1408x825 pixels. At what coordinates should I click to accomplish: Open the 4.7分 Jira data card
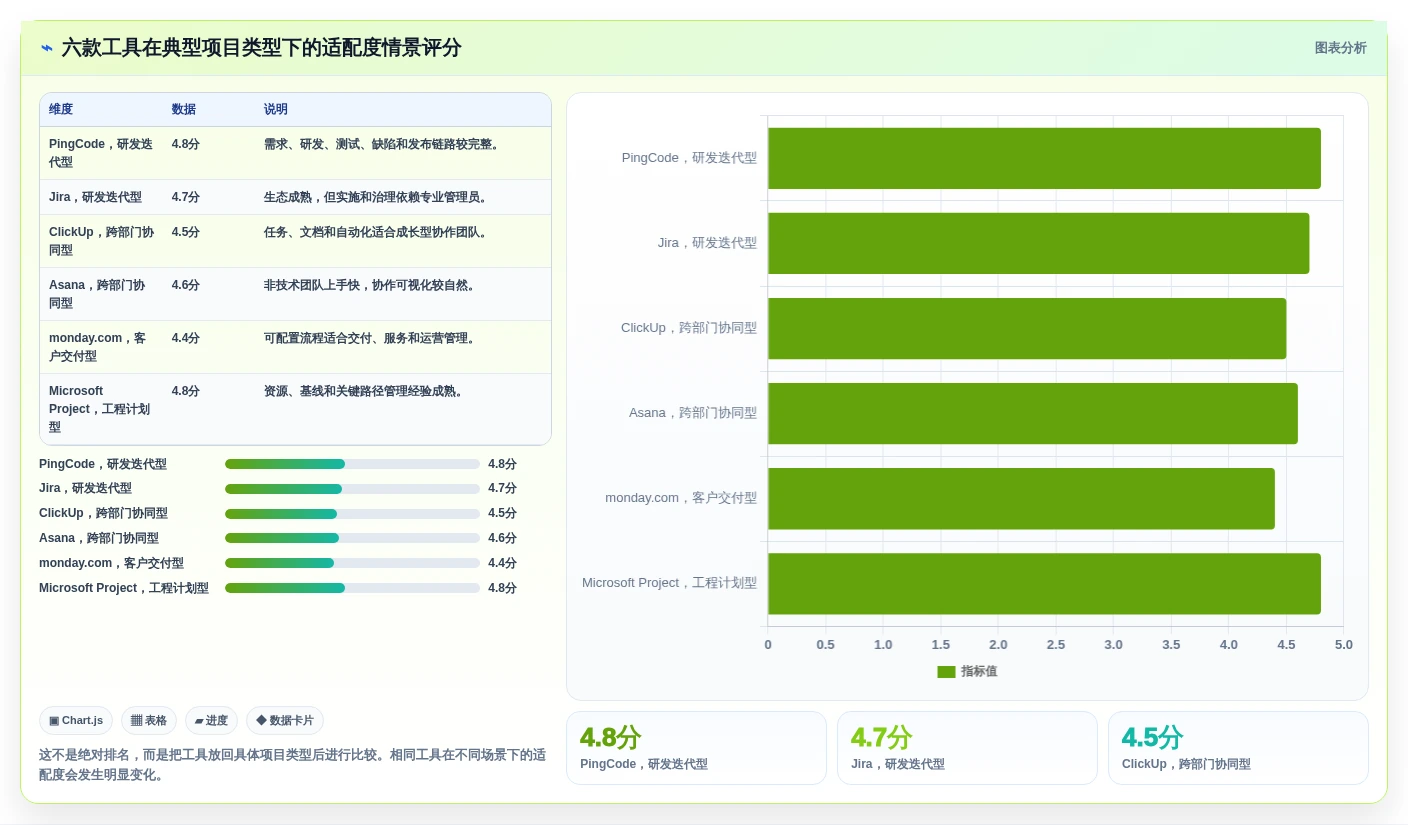point(967,748)
